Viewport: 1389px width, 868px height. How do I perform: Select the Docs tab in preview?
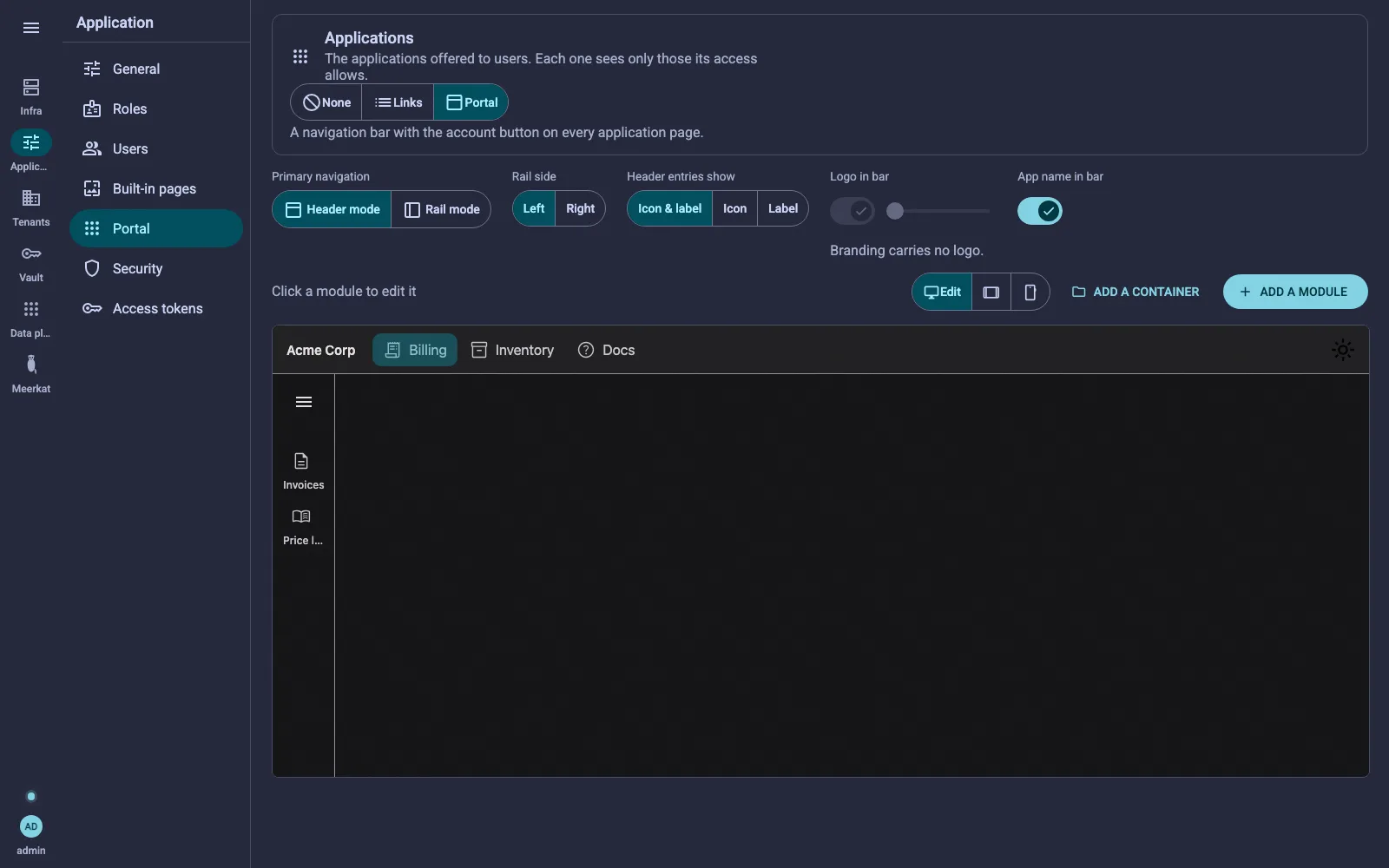pos(606,350)
